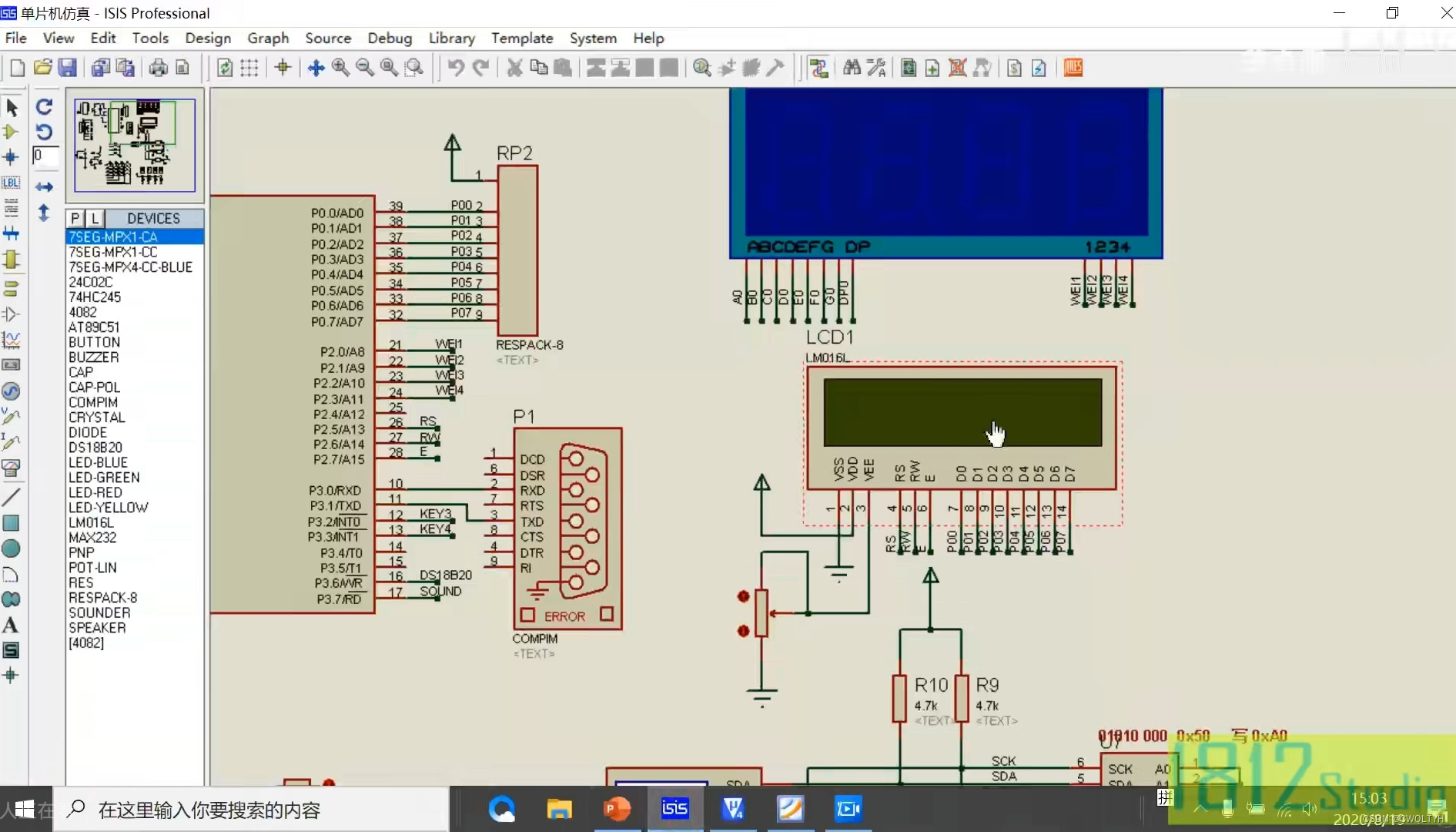
Task: Click resistor R10 on schematic
Action: tap(899, 699)
